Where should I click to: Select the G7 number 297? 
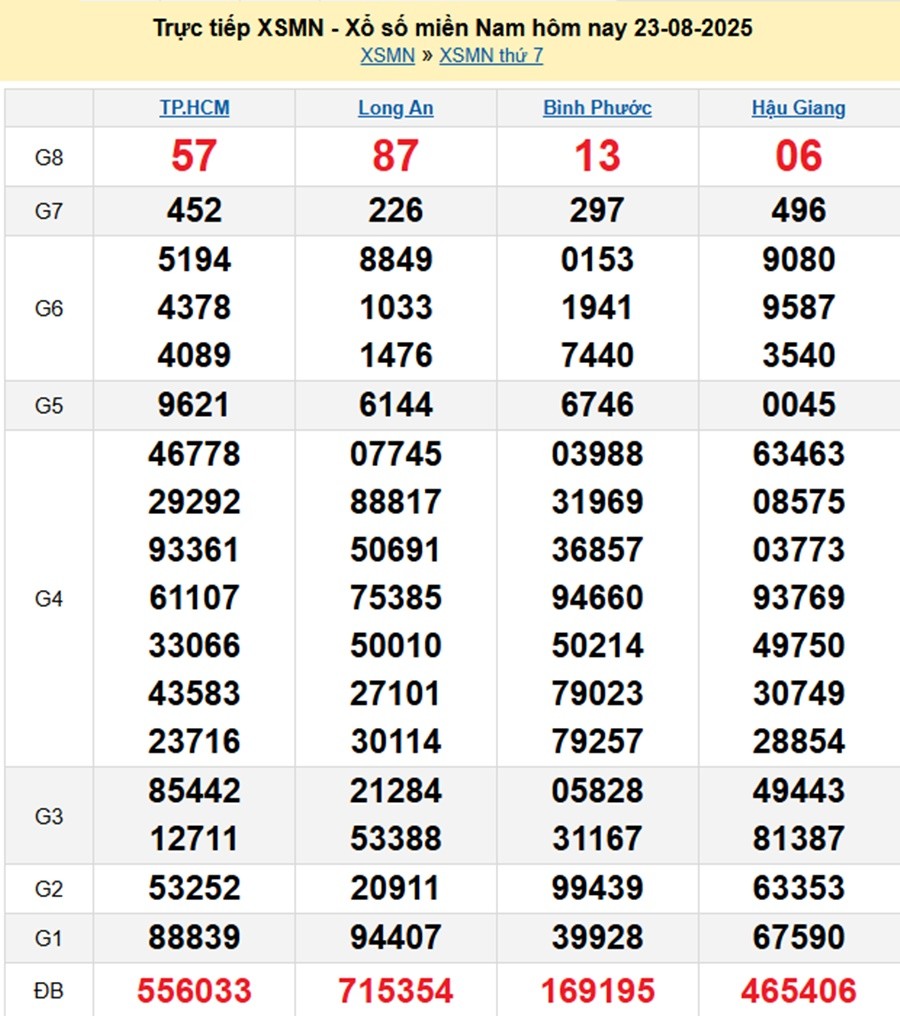pyautogui.click(x=597, y=210)
